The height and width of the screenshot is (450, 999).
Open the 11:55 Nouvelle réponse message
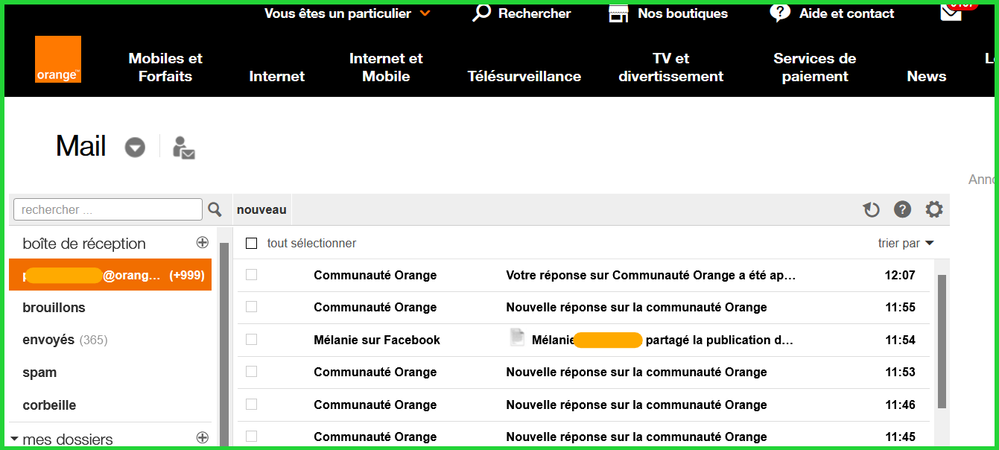(x=636, y=307)
